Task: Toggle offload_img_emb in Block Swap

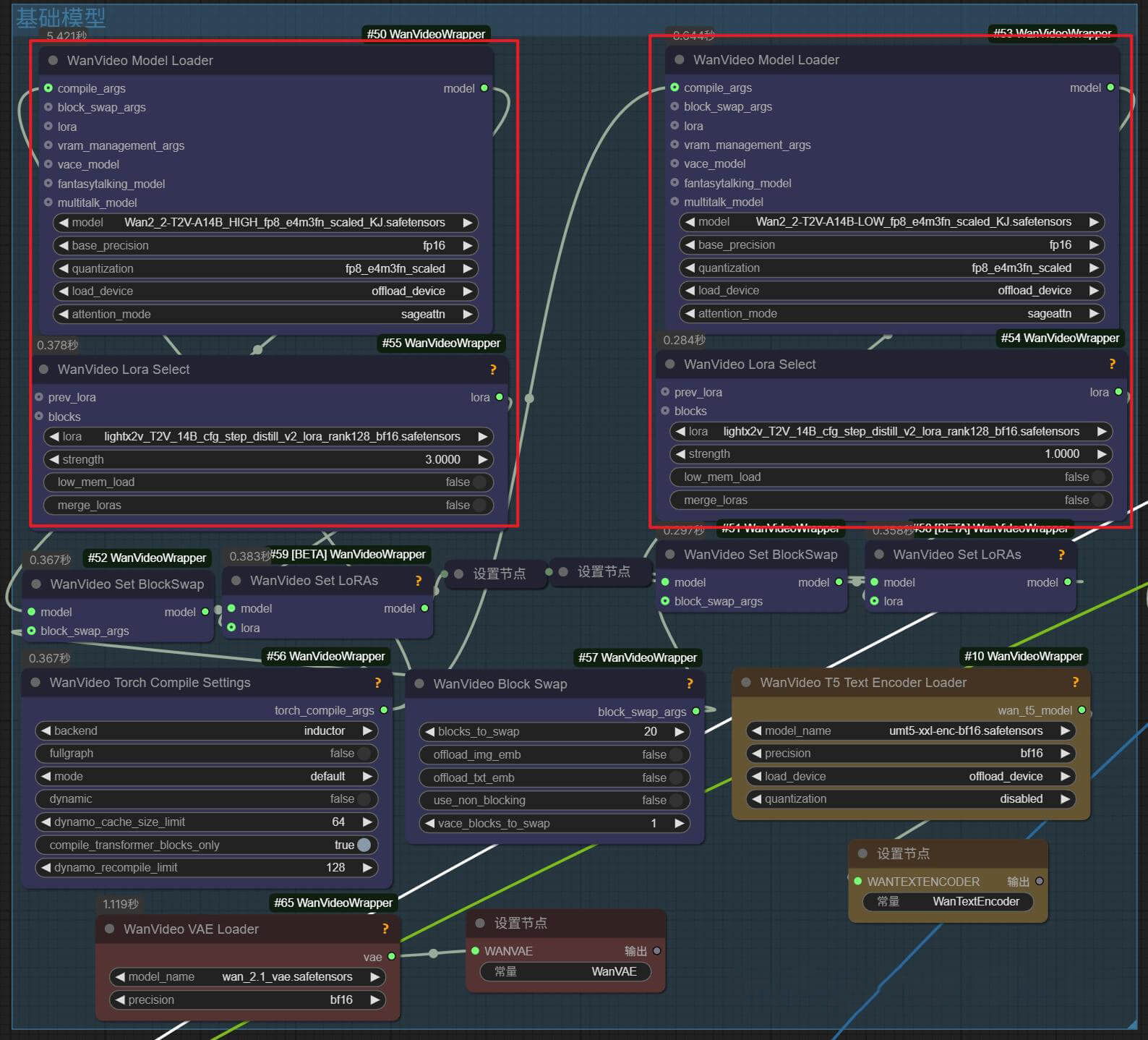Action: pyautogui.click(x=554, y=754)
